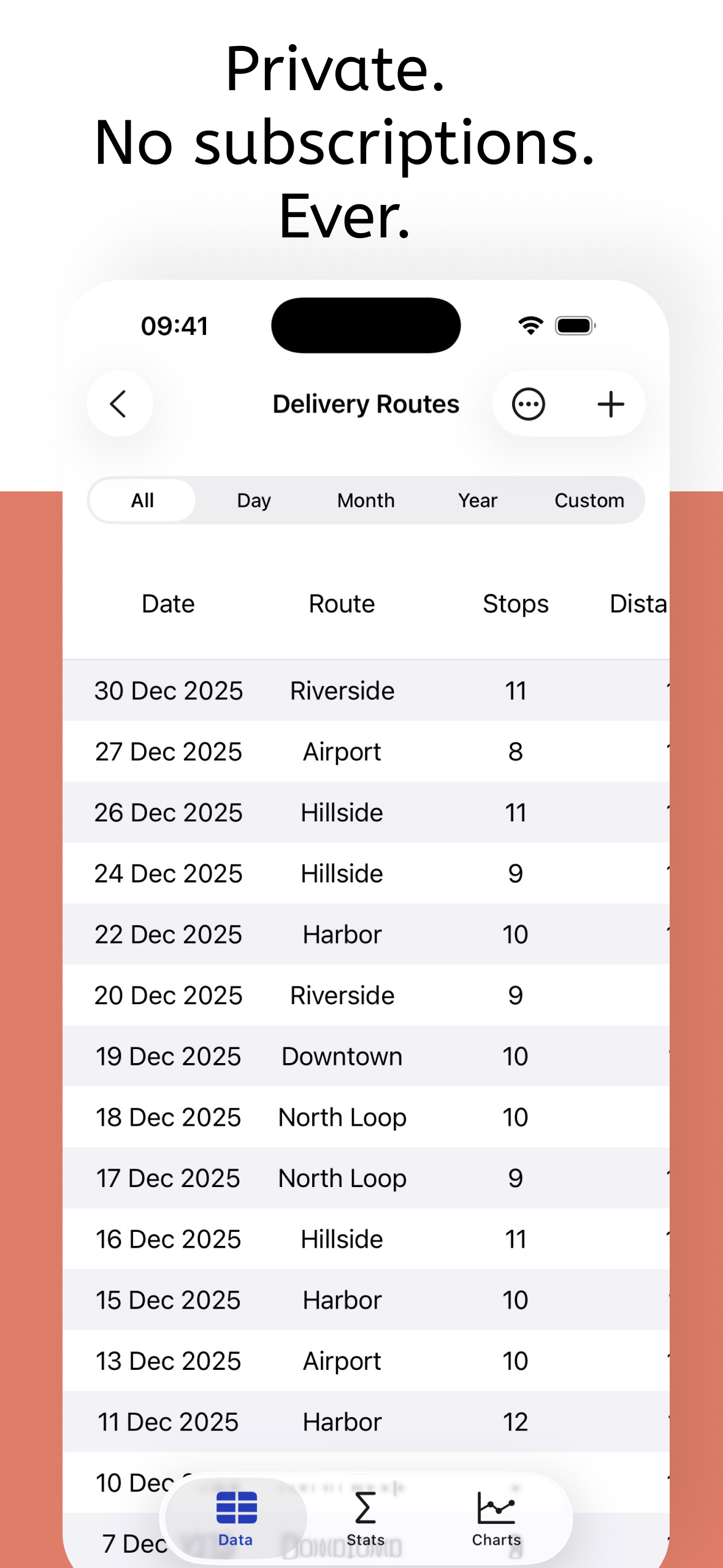This screenshot has width=723, height=1568.
Task: Tap the back chevron button
Action: click(x=120, y=404)
